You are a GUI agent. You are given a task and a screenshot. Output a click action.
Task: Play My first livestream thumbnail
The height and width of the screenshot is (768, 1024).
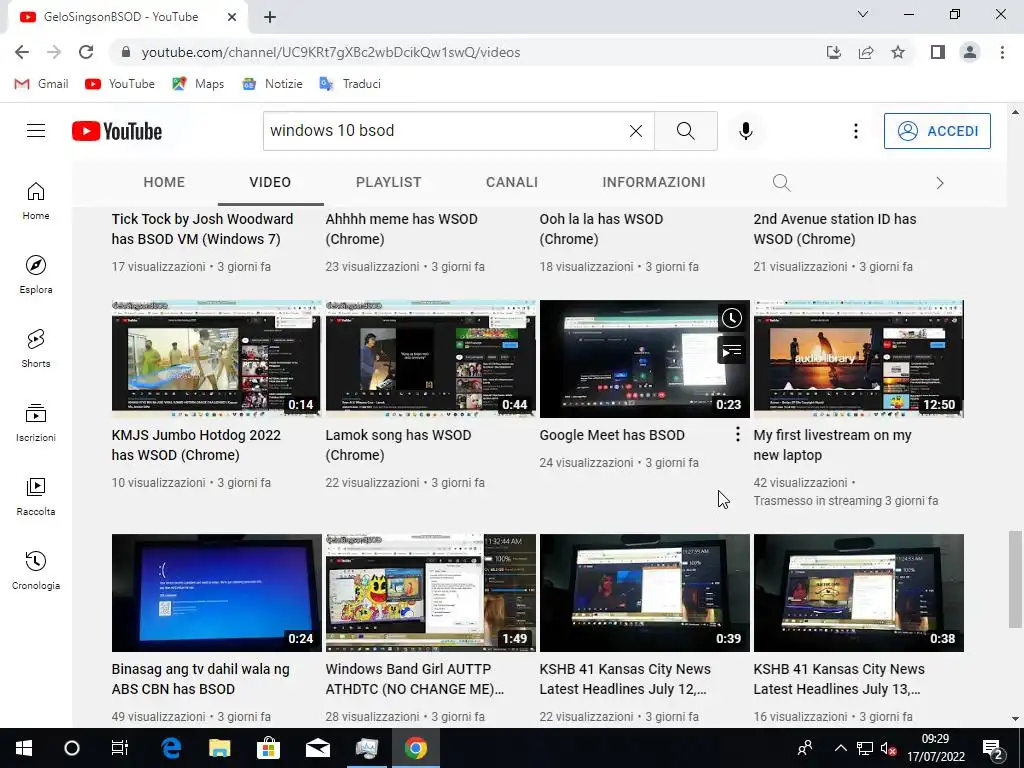pos(858,359)
